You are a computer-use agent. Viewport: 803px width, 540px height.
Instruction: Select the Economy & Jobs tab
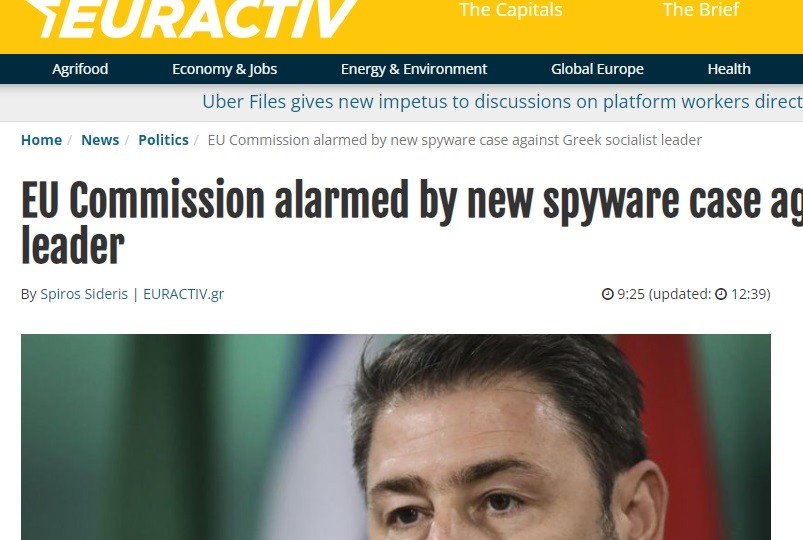pyautogui.click(x=224, y=69)
